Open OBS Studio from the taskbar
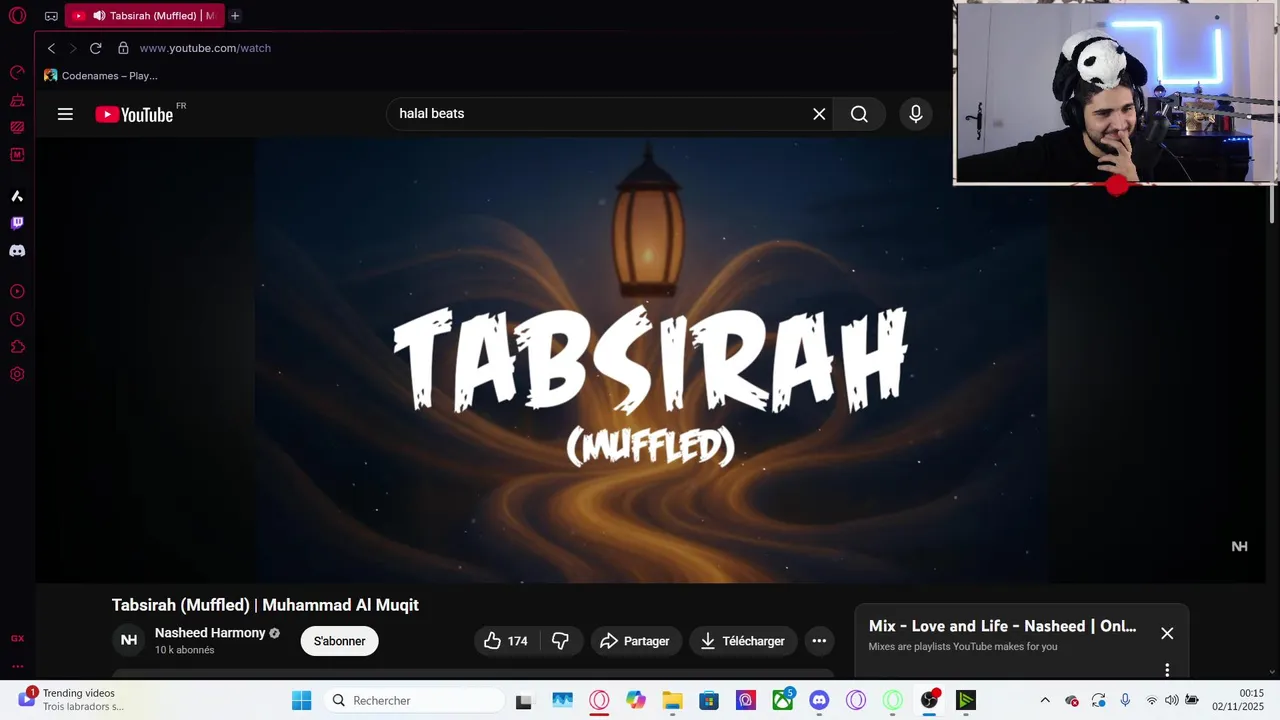The width and height of the screenshot is (1280, 720). 929,701
